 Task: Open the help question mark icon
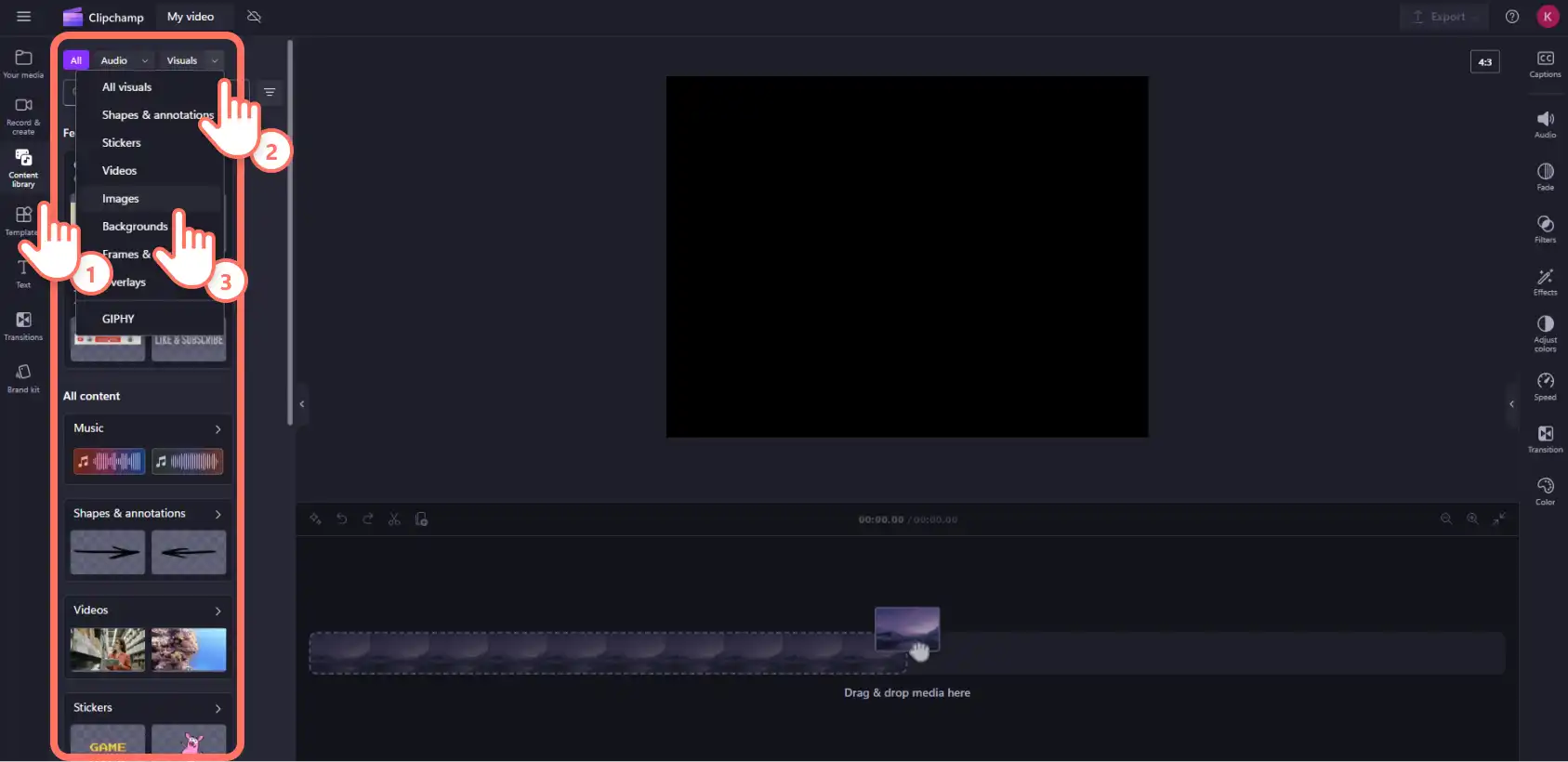(x=1512, y=17)
